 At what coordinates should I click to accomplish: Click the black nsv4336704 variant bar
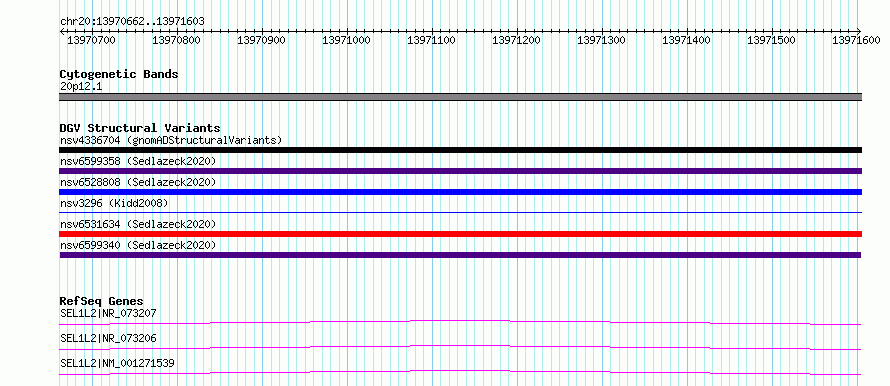[x=460, y=150]
